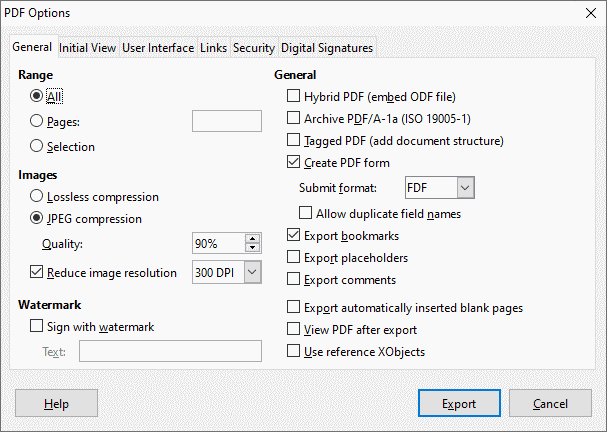Enable Sign with watermark
The image size is (607, 432).
(38, 326)
